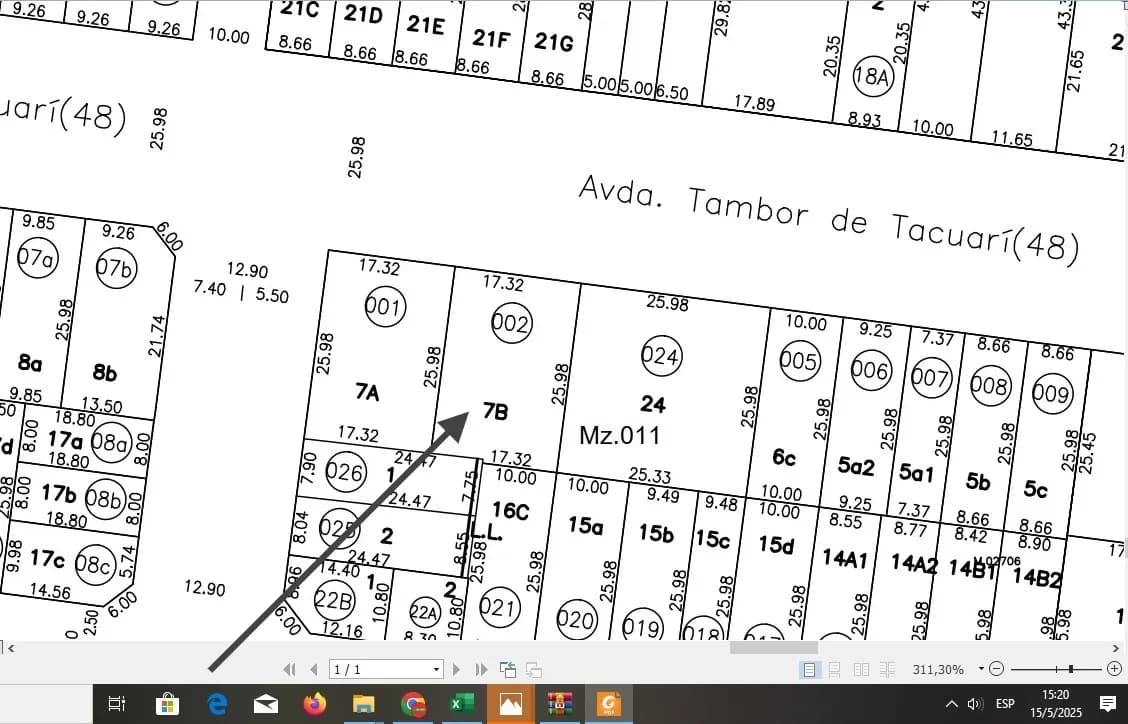The height and width of the screenshot is (724, 1128).
Task: Click the parcel label 8b
Action: (x=104, y=372)
